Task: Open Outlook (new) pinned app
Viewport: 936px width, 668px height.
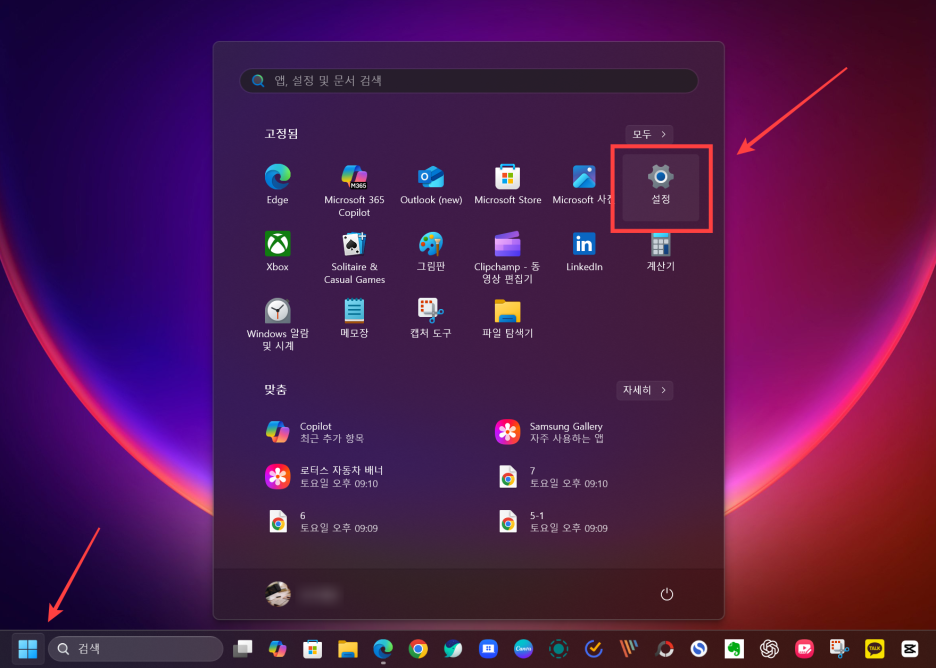Action: [x=431, y=184]
